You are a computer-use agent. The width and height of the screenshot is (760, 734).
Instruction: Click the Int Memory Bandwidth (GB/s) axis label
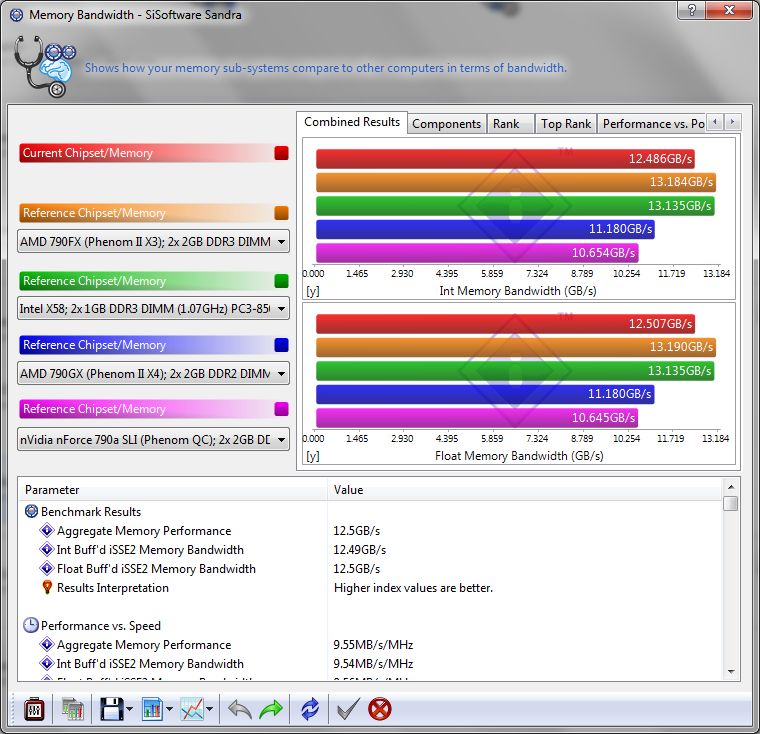click(x=518, y=290)
